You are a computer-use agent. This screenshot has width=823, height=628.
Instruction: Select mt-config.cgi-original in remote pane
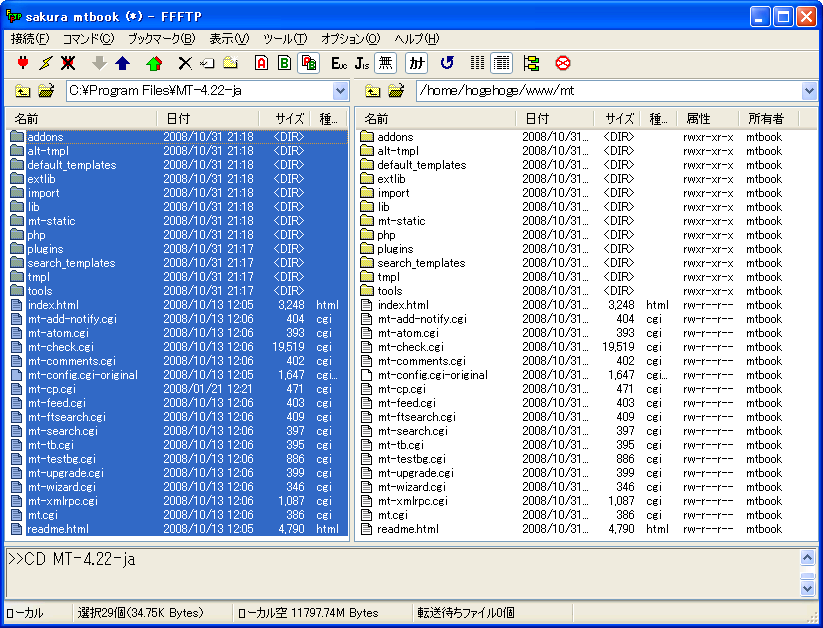[432, 375]
